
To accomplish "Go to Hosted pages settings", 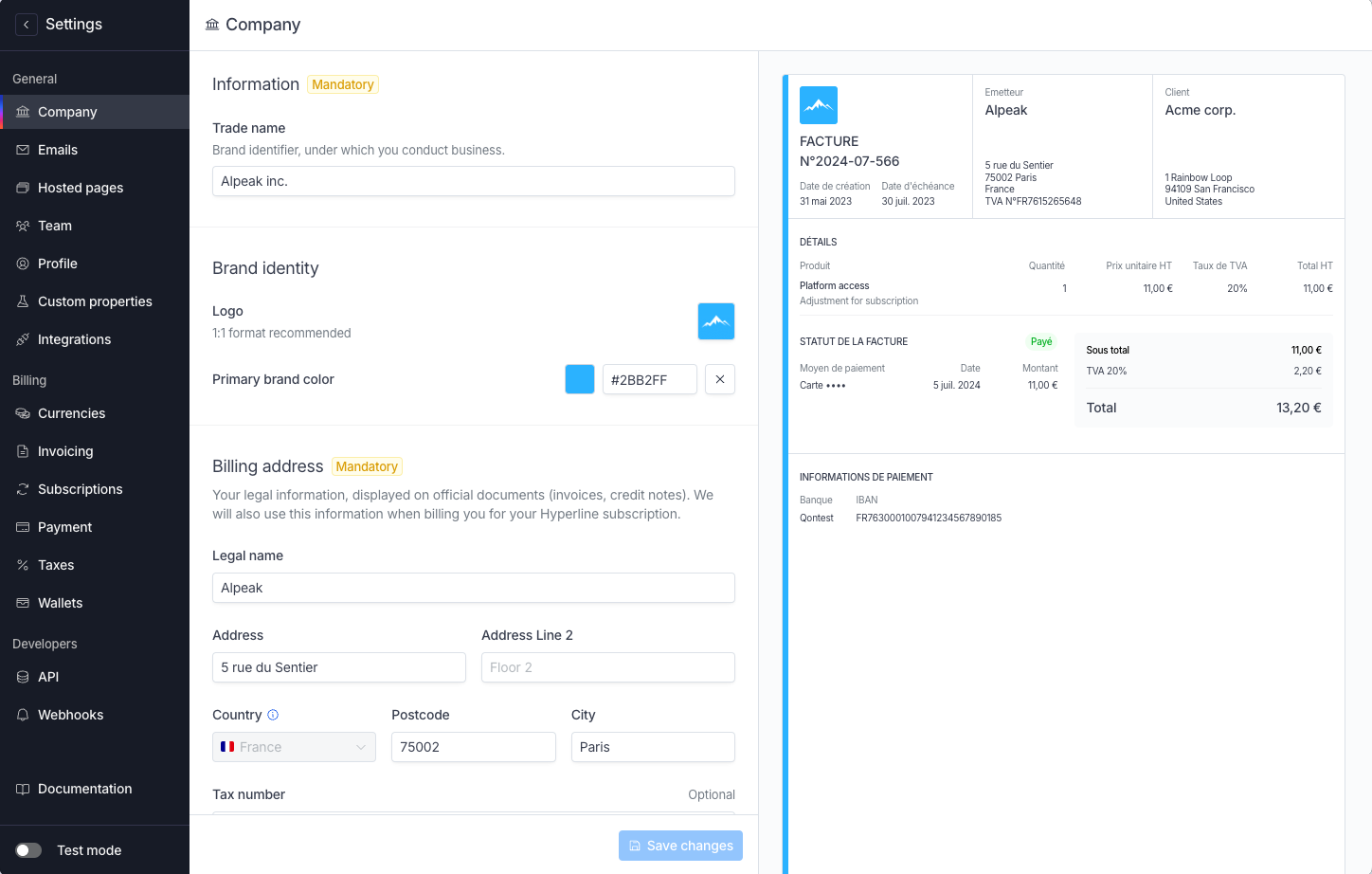I will point(95,188).
